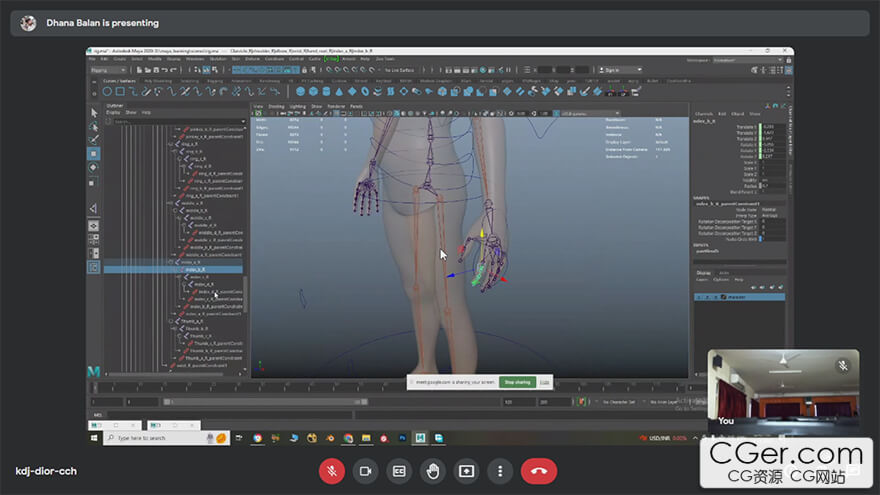Create a polygon cube from the shelf
Viewport: 880px width, 495px height.
pyautogui.click(x=313, y=91)
